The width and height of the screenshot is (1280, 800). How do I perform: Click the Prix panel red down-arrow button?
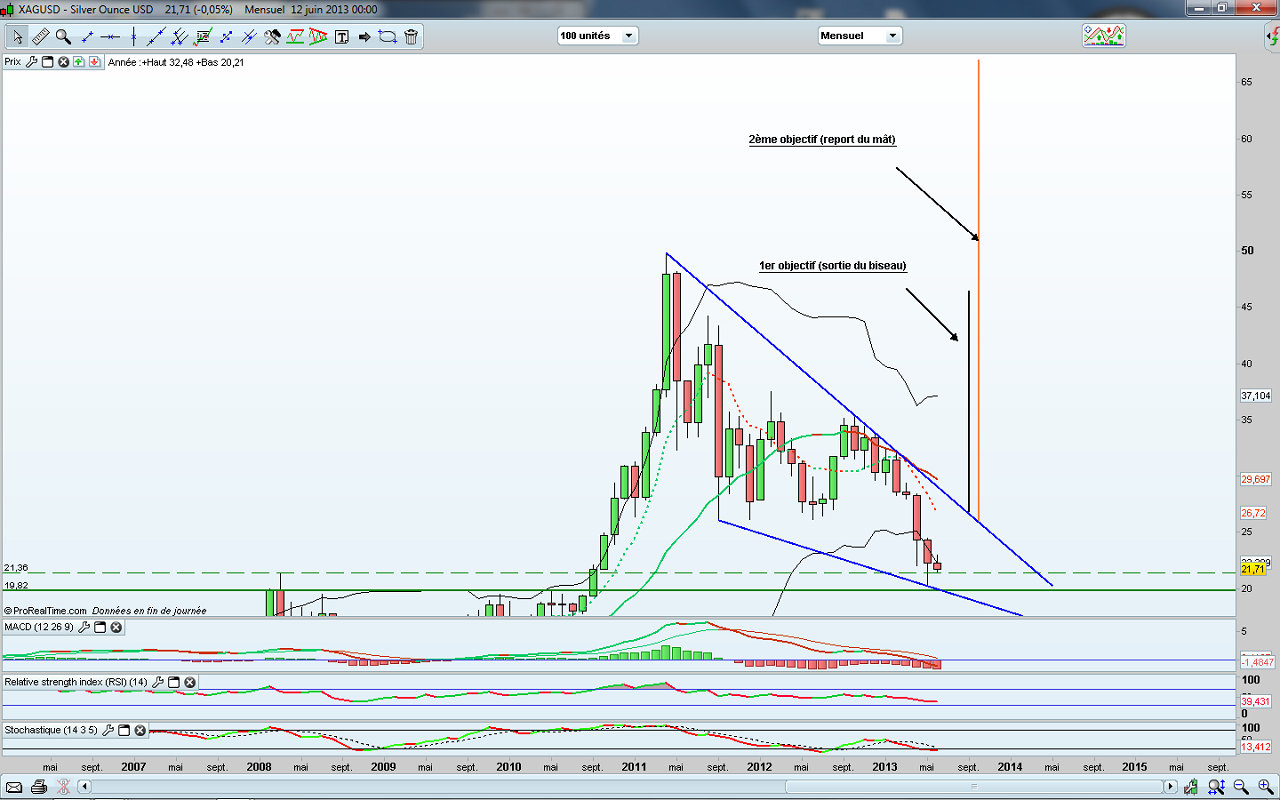point(94,62)
